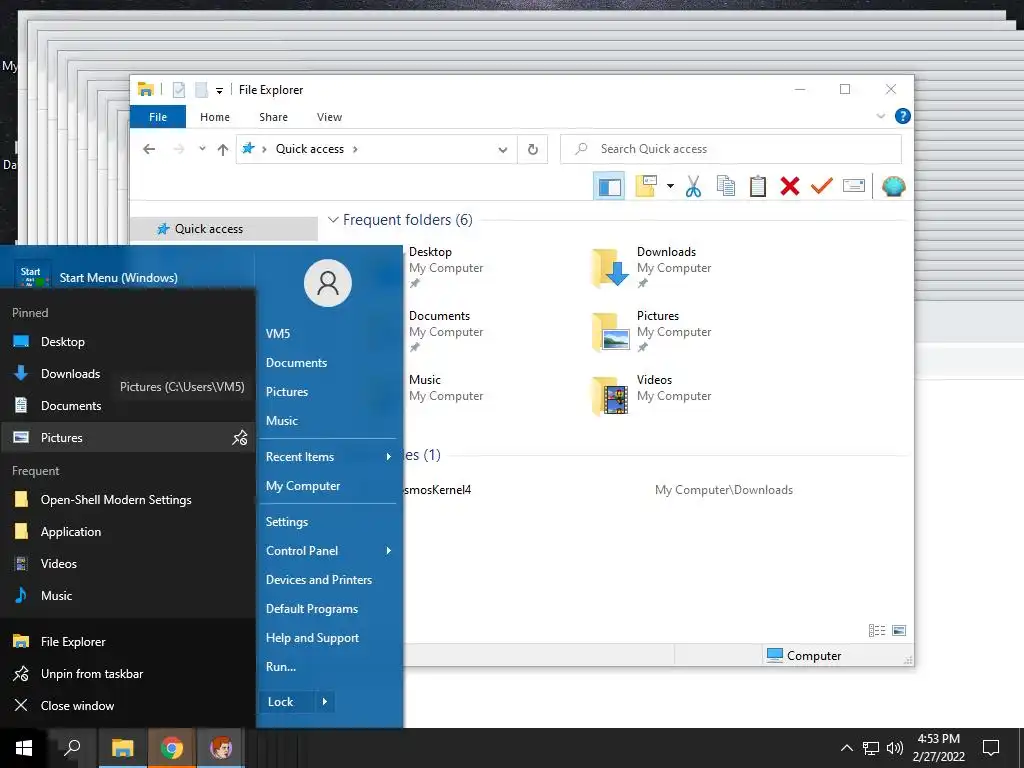
Task: Select Quick access in navigation pane
Action: click(209, 229)
